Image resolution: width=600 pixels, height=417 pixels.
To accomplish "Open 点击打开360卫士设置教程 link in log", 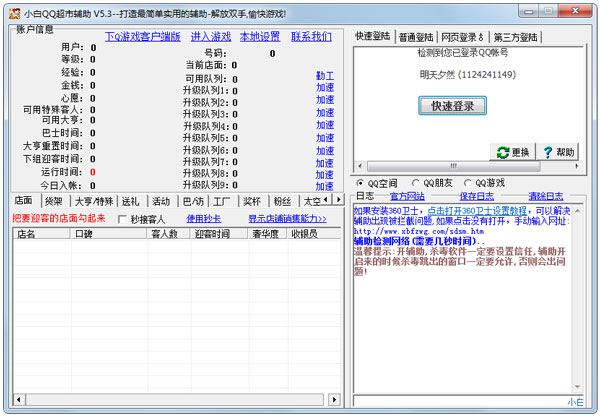I will click(x=477, y=211).
